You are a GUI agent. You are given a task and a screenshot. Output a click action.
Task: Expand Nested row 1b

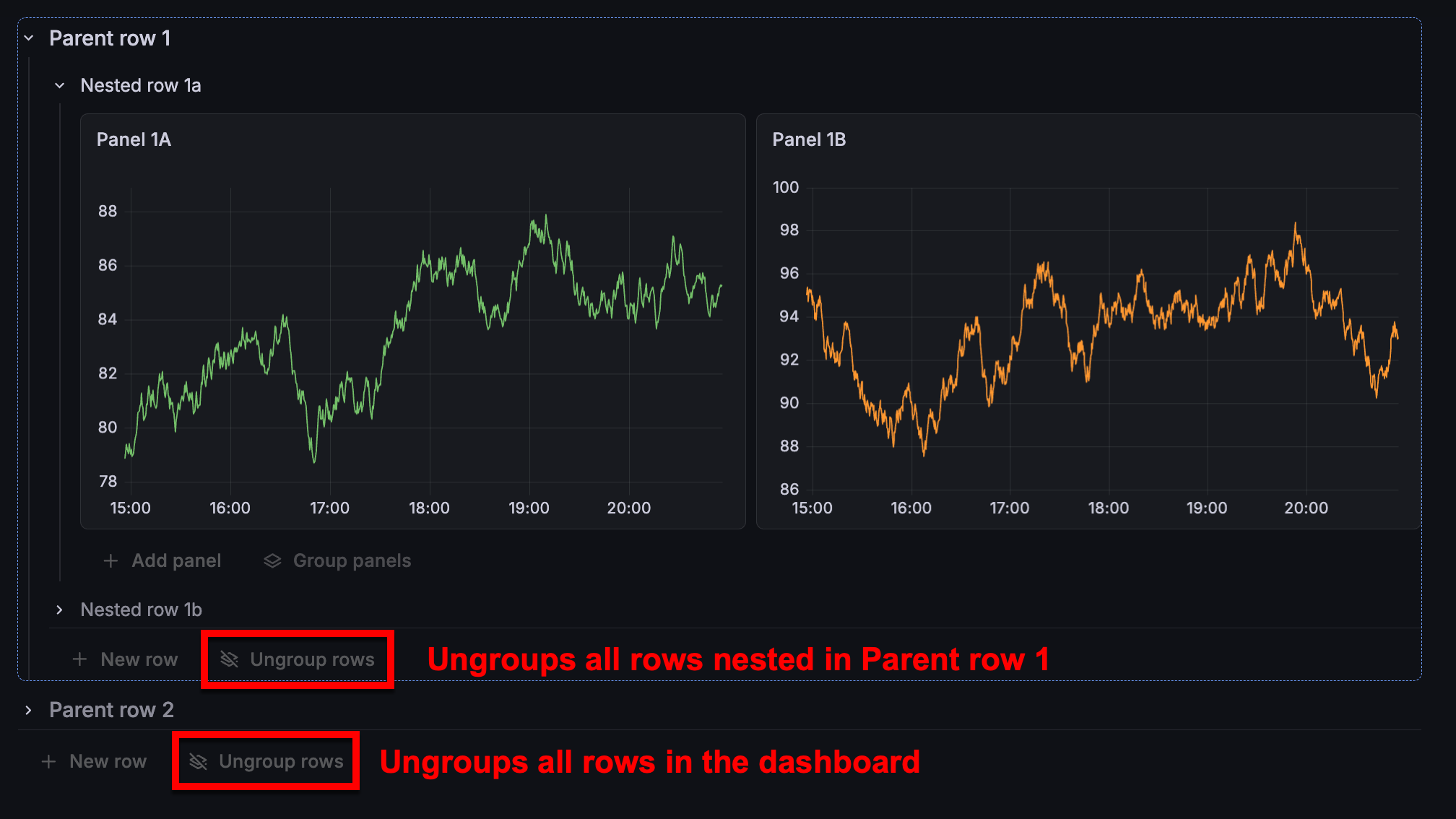(x=60, y=610)
